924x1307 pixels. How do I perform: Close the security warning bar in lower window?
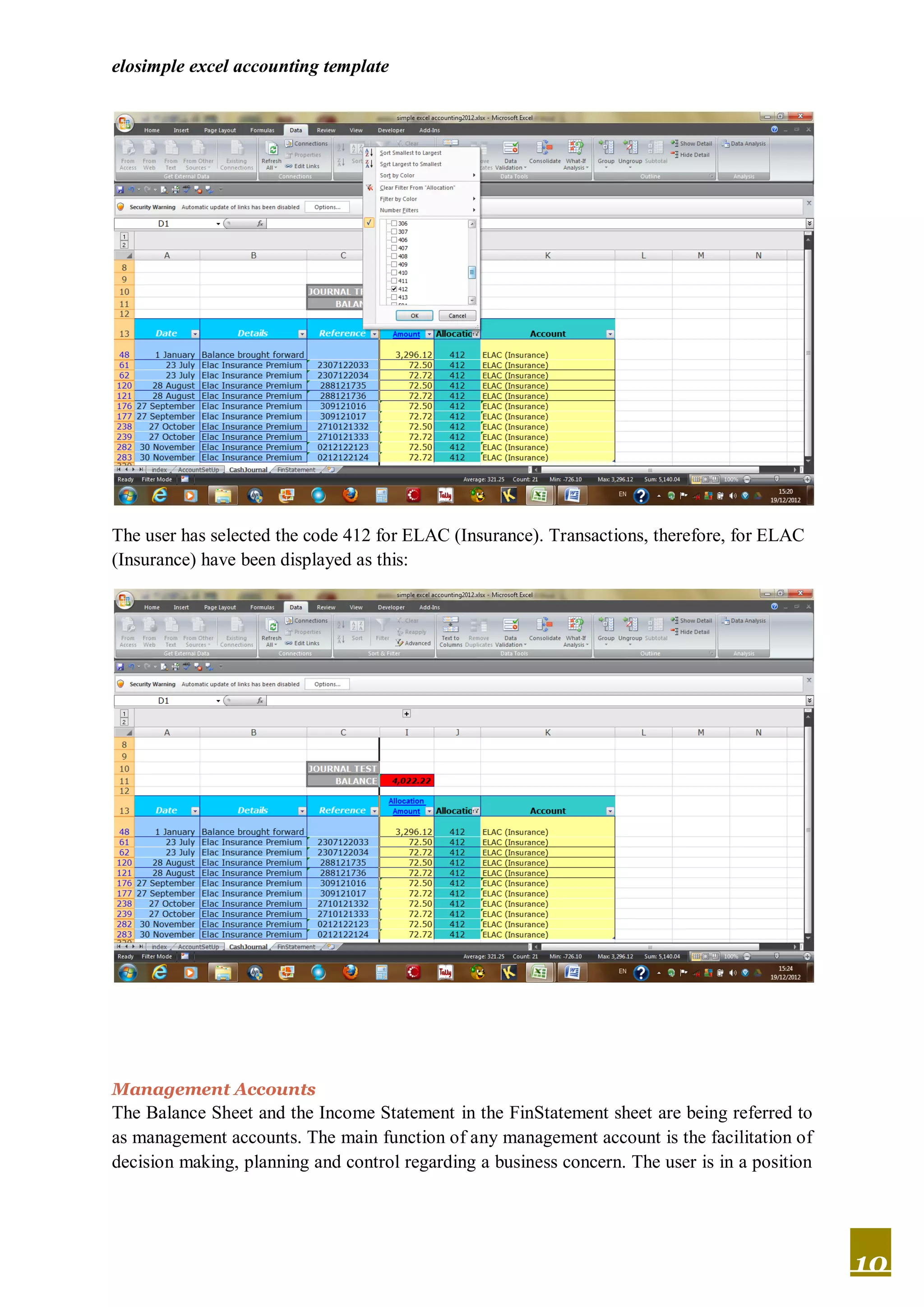coord(808,680)
